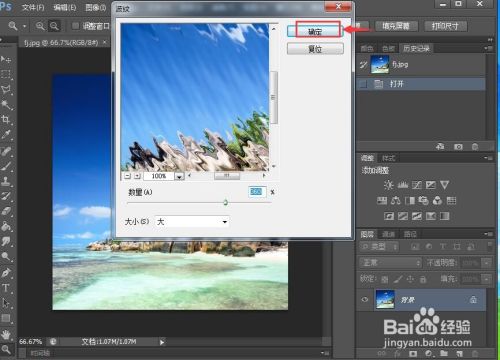500x360 pixels.
Task: Select the Brush tool
Action: 6,166
